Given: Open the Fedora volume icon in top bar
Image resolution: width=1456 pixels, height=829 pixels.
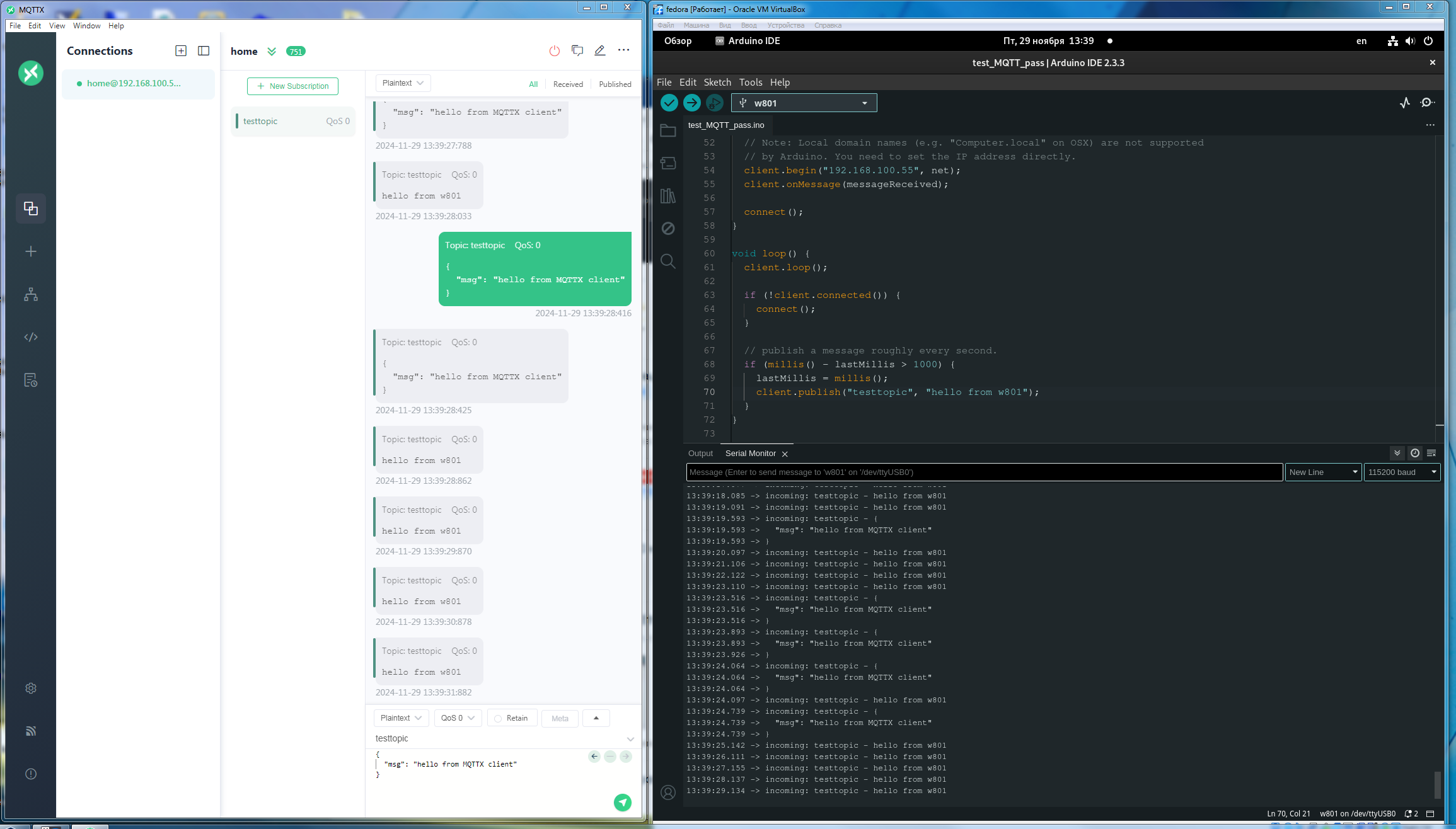Looking at the screenshot, I should tap(1411, 41).
